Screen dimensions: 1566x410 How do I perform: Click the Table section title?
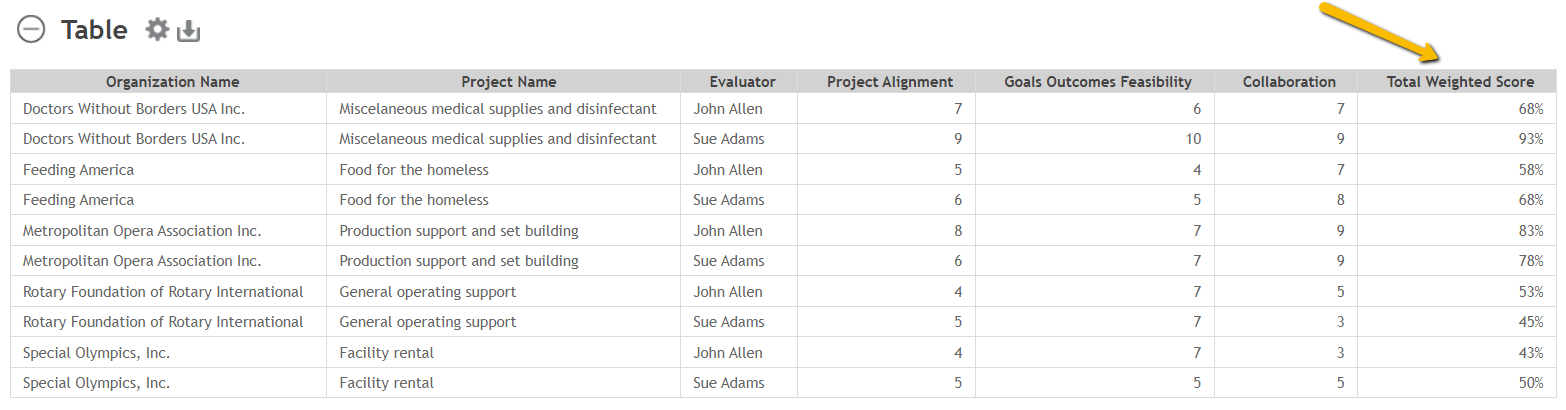[x=94, y=31]
